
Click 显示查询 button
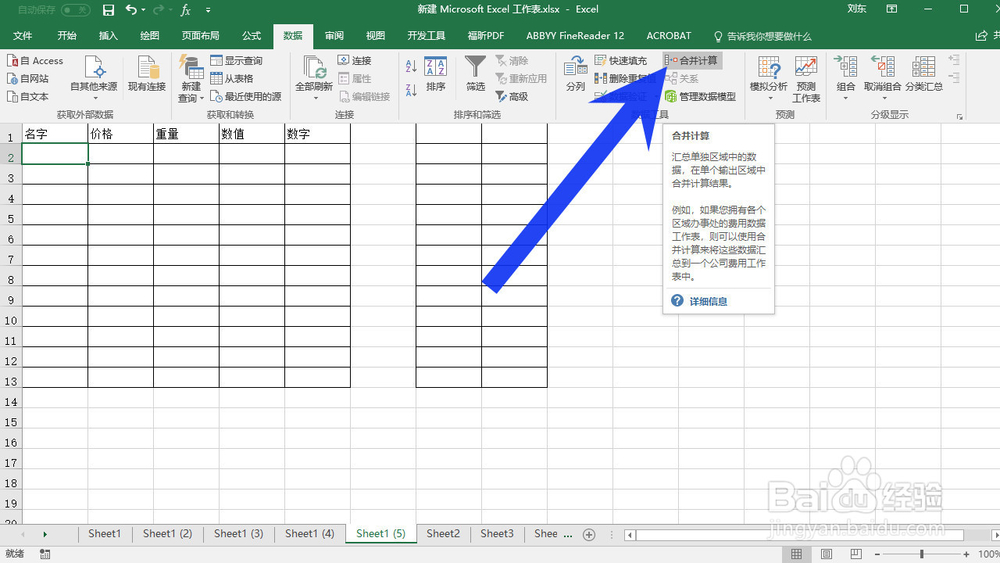[x=237, y=61]
